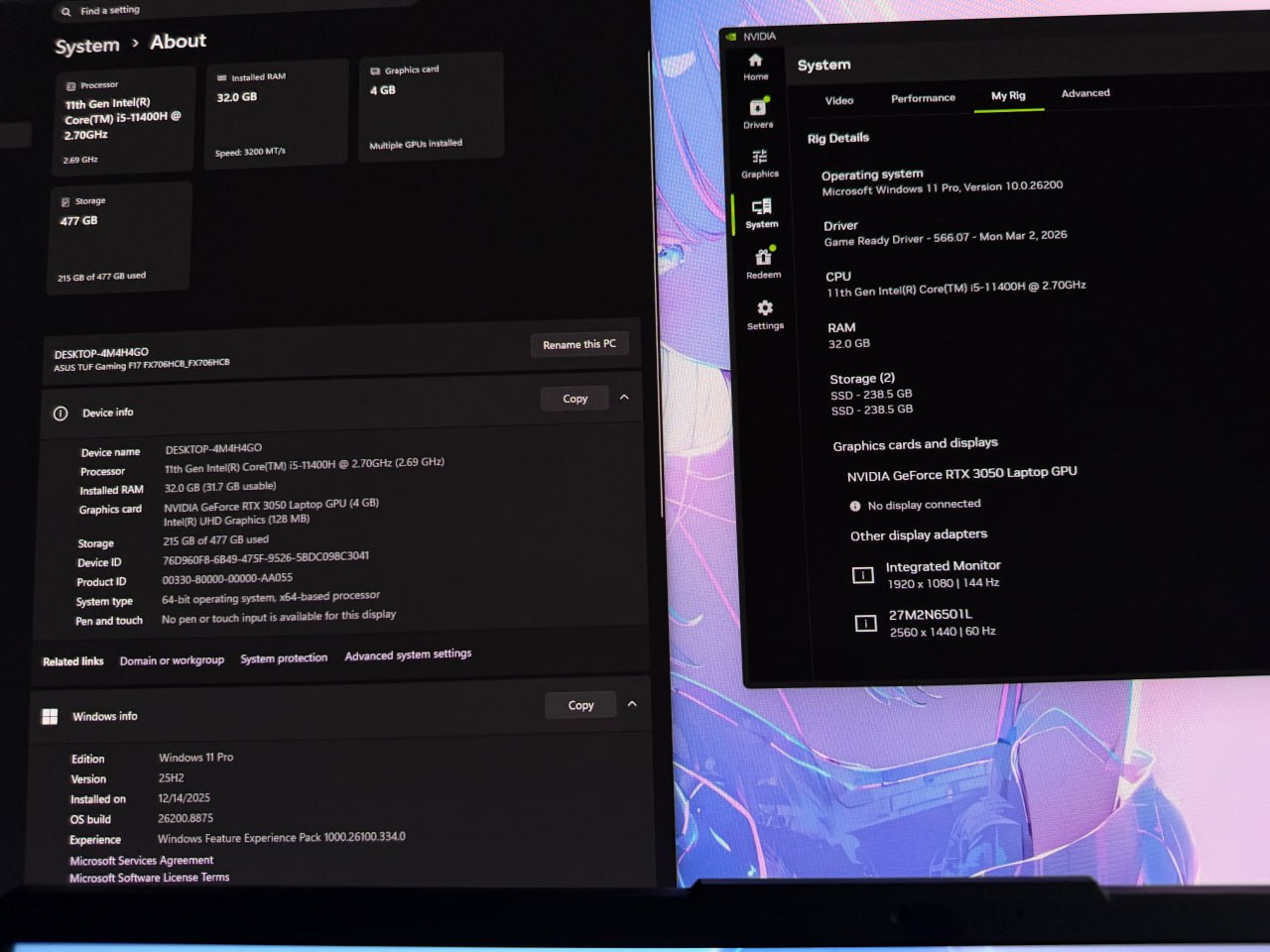Click the Windows logo beside Windows info

[50, 717]
